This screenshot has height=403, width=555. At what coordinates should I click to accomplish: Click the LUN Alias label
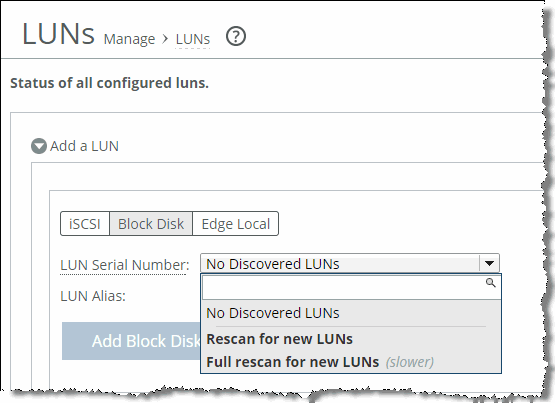point(93,296)
